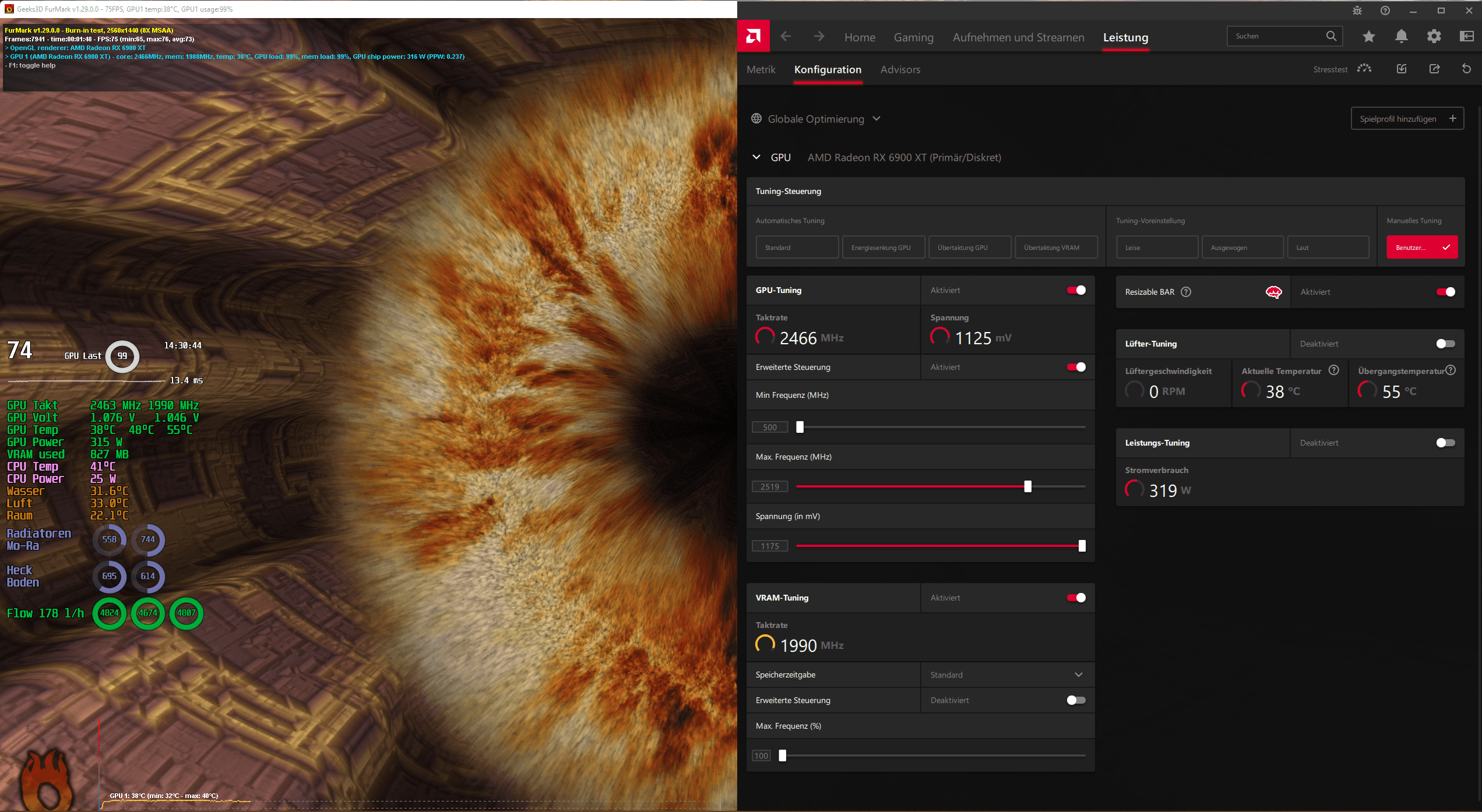Click the Spannung 1175 value box

(x=770, y=546)
